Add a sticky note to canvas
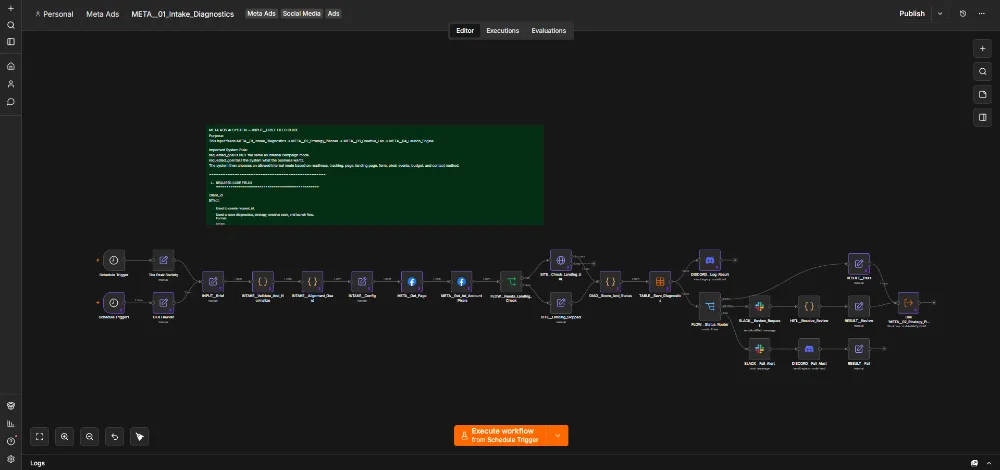 tap(982, 94)
